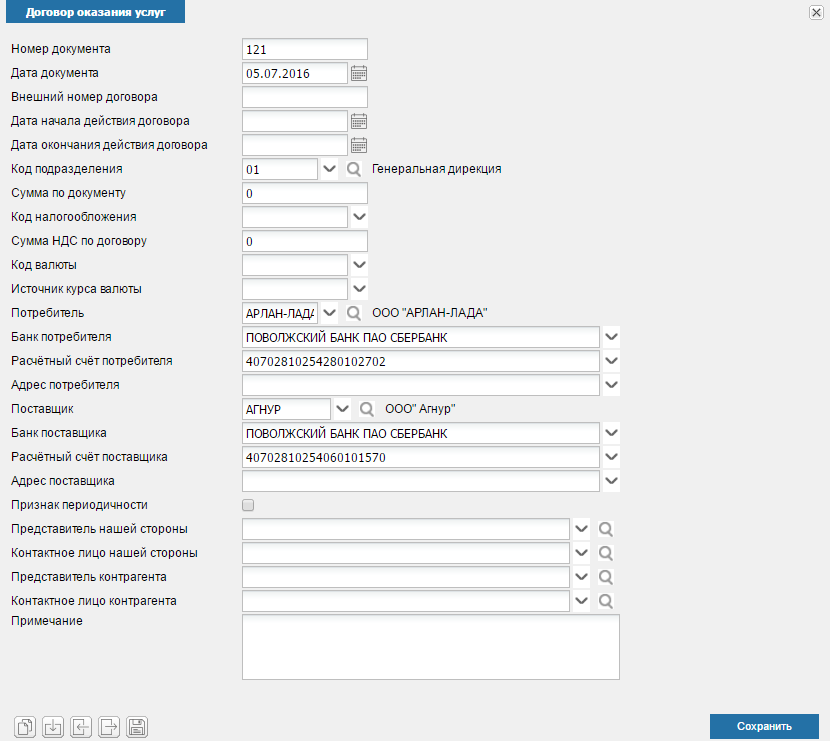Click the left-arrow import icon at bottom
830x741 pixels.
point(81,727)
